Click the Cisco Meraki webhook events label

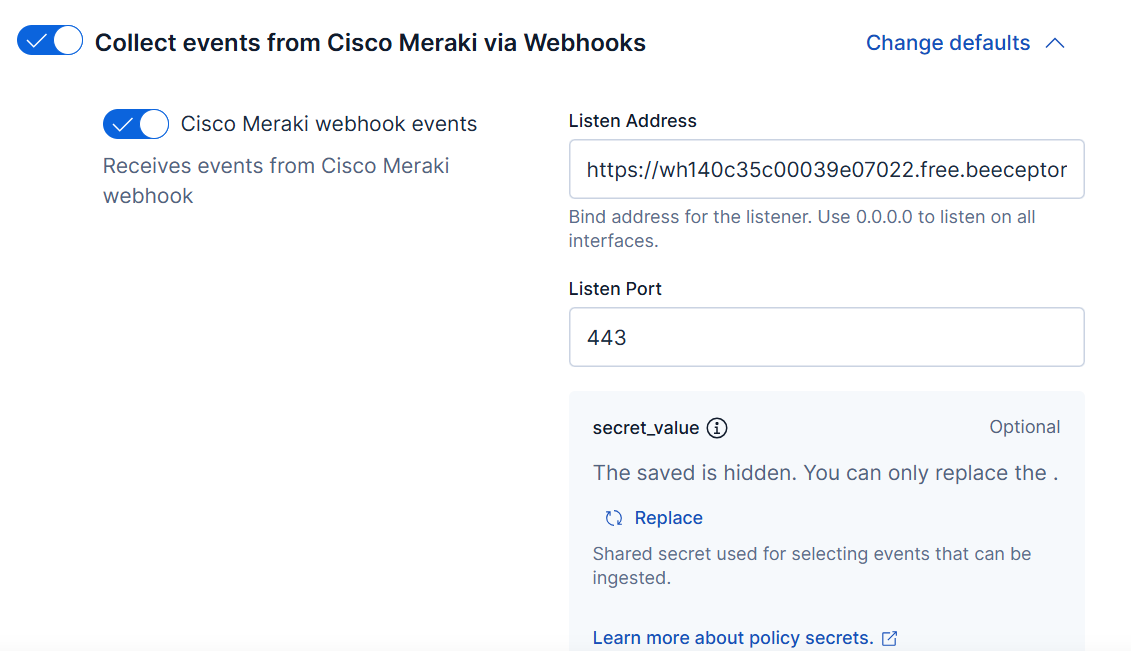click(x=329, y=124)
